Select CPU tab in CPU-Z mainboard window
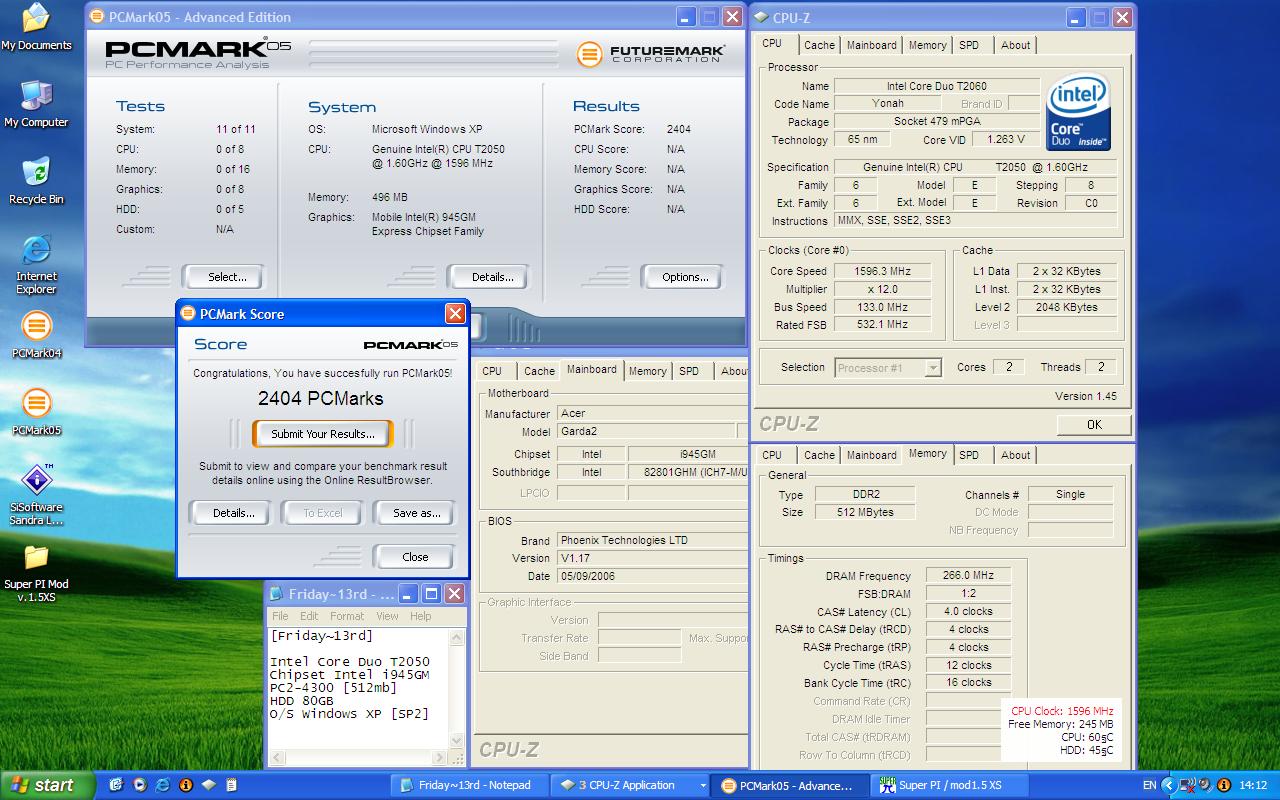The height and width of the screenshot is (800, 1280). 492,371
